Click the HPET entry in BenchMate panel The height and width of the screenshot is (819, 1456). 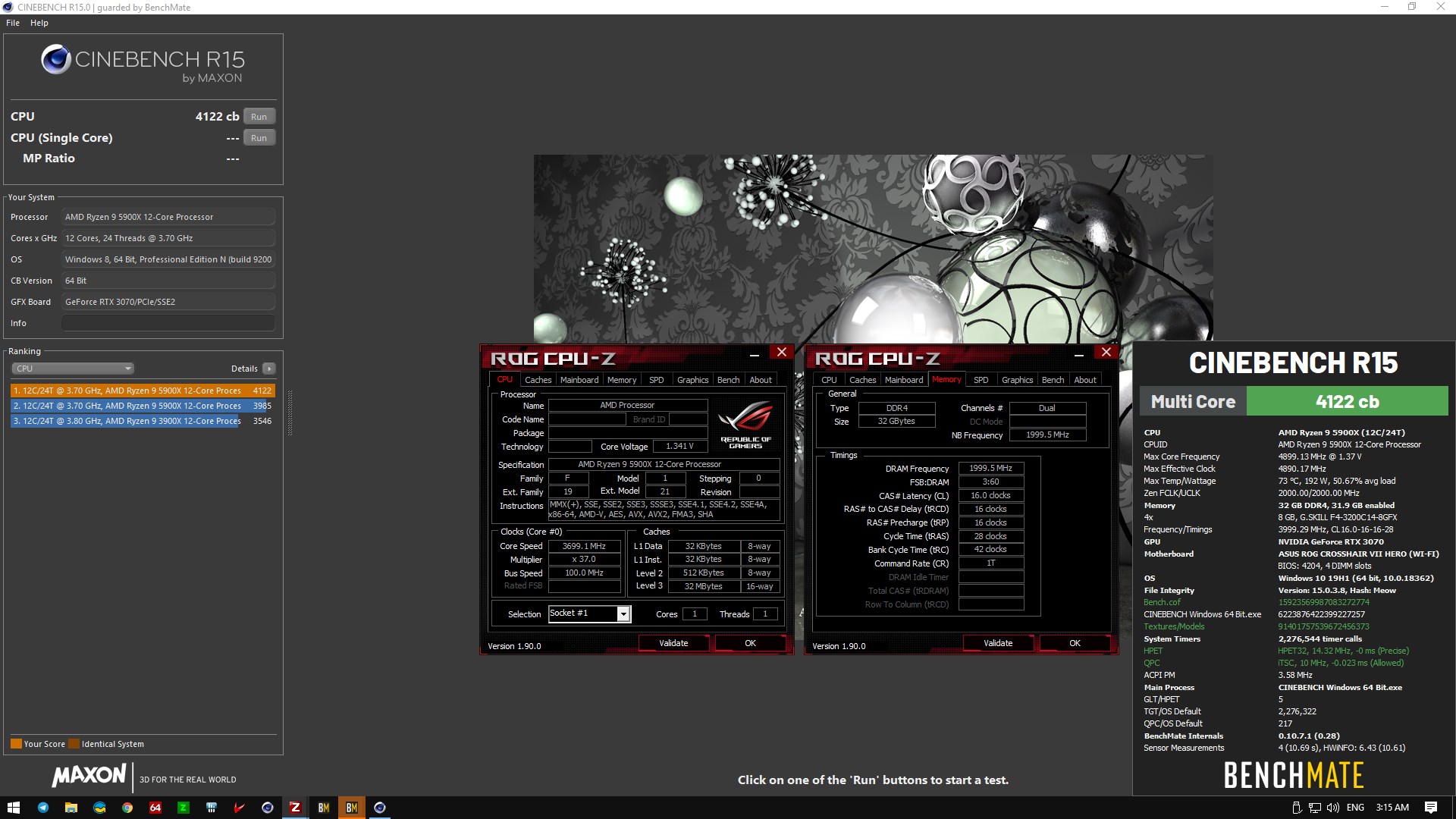pos(1153,651)
